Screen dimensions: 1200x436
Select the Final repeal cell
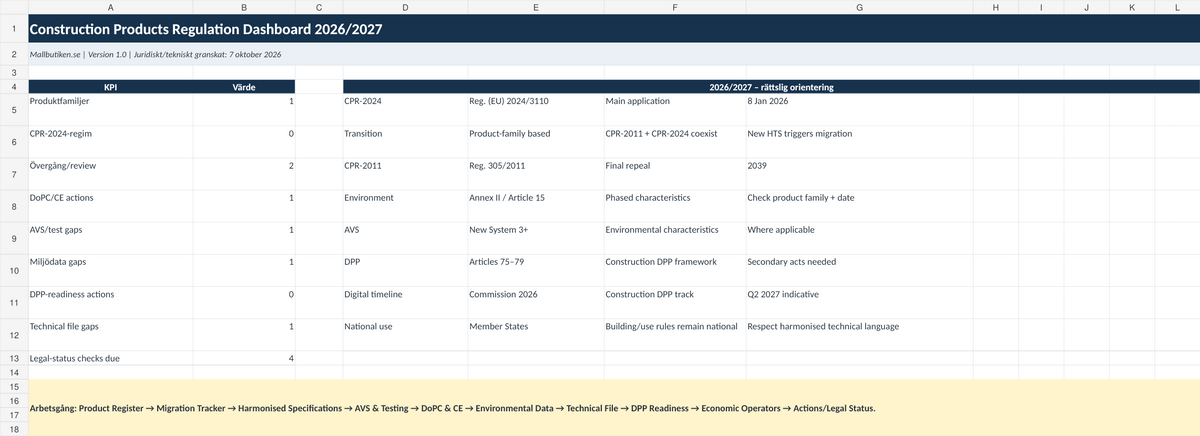point(674,173)
